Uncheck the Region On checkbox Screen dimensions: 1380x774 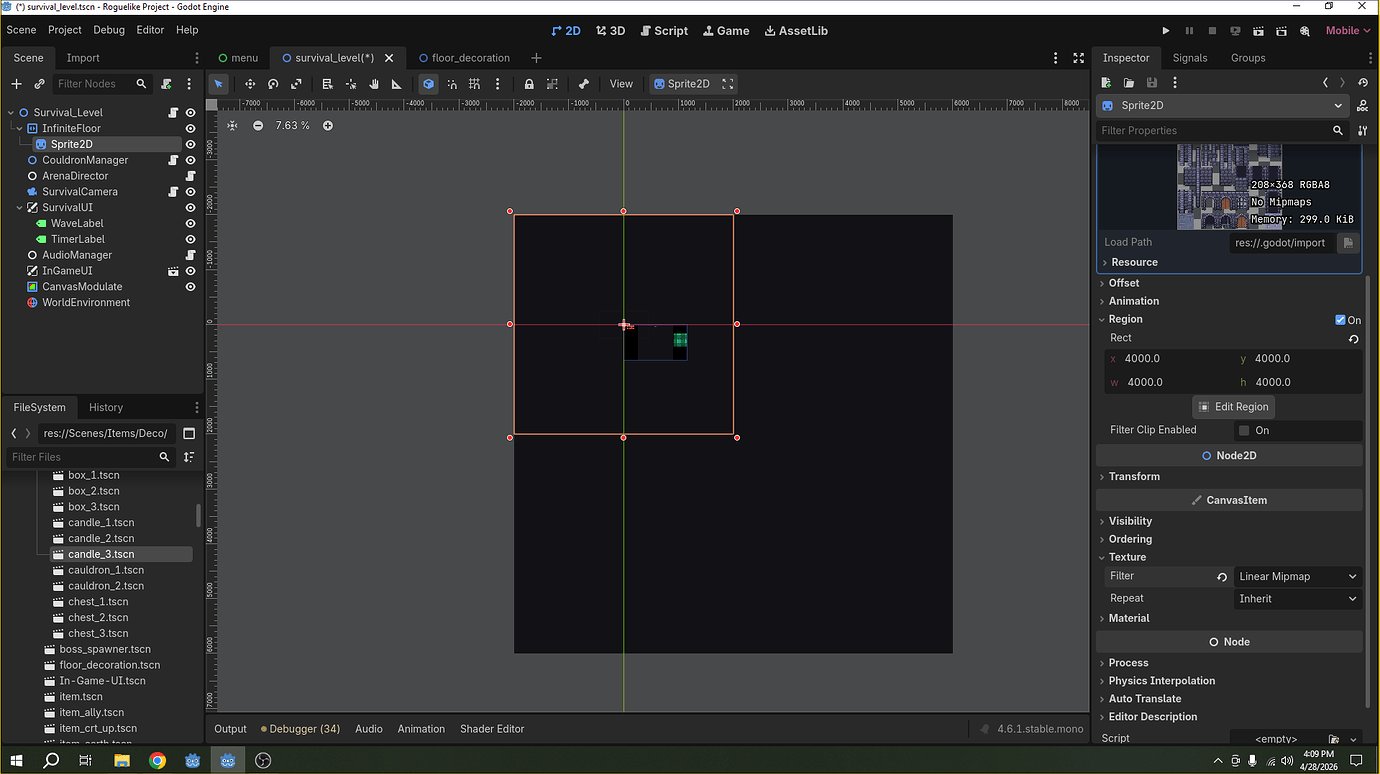tap(1340, 320)
